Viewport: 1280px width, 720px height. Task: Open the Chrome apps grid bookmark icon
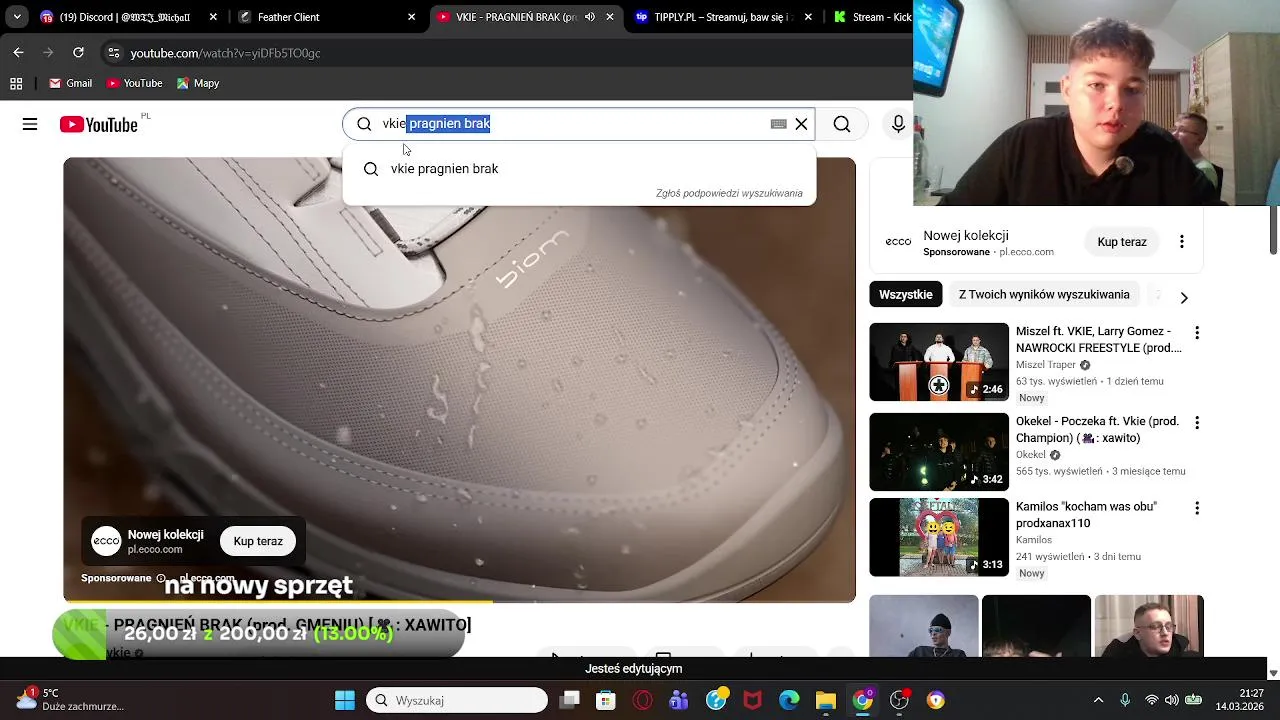16,83
